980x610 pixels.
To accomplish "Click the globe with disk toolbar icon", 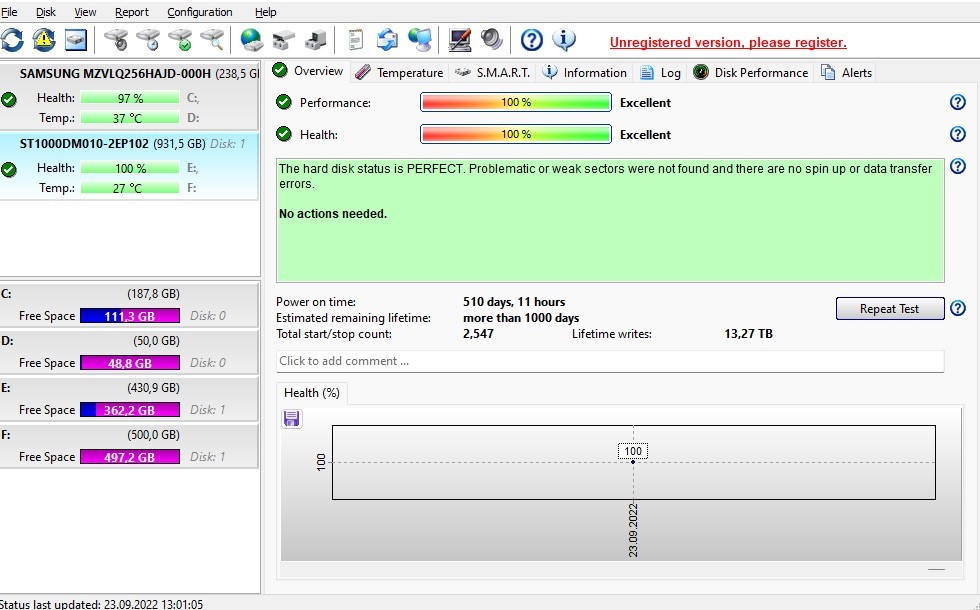I will click(252, 41).
